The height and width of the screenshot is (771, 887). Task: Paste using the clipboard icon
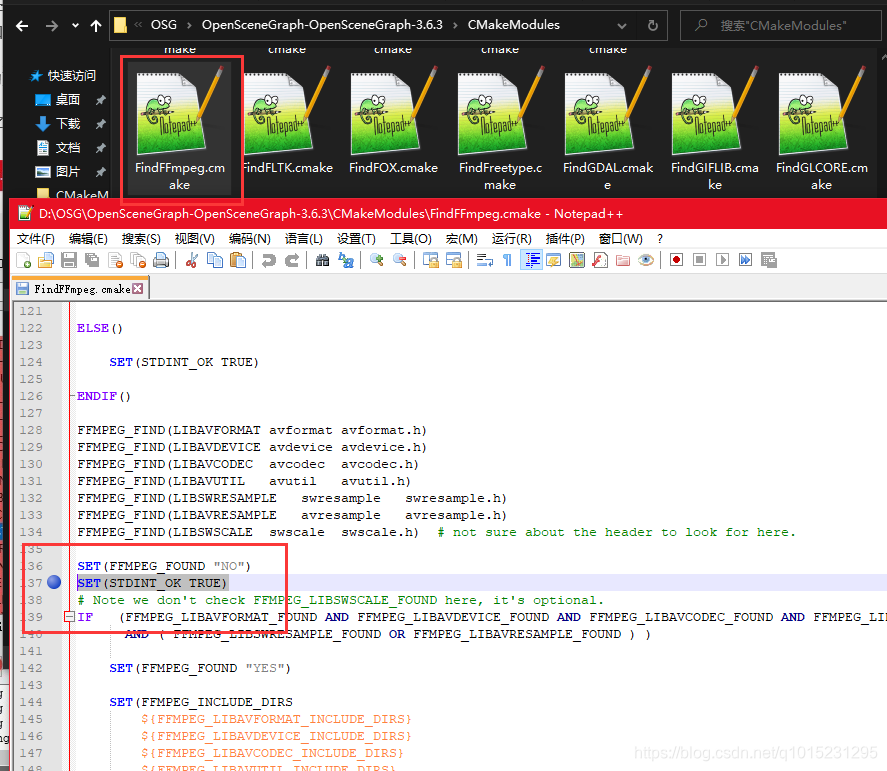coord(238,260)
